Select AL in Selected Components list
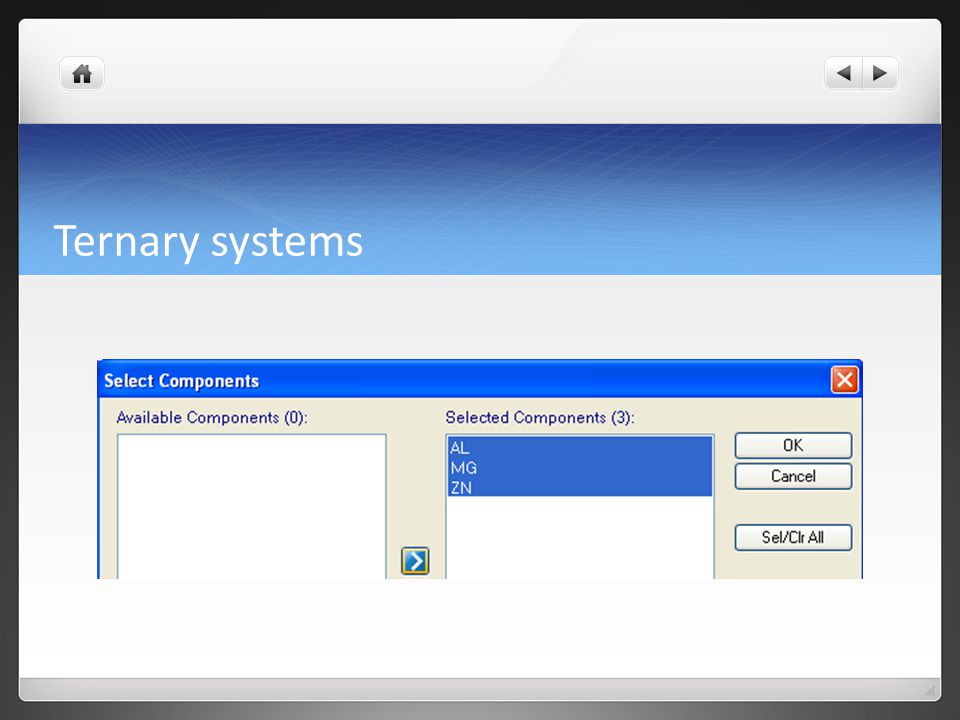 coord(580,447)
